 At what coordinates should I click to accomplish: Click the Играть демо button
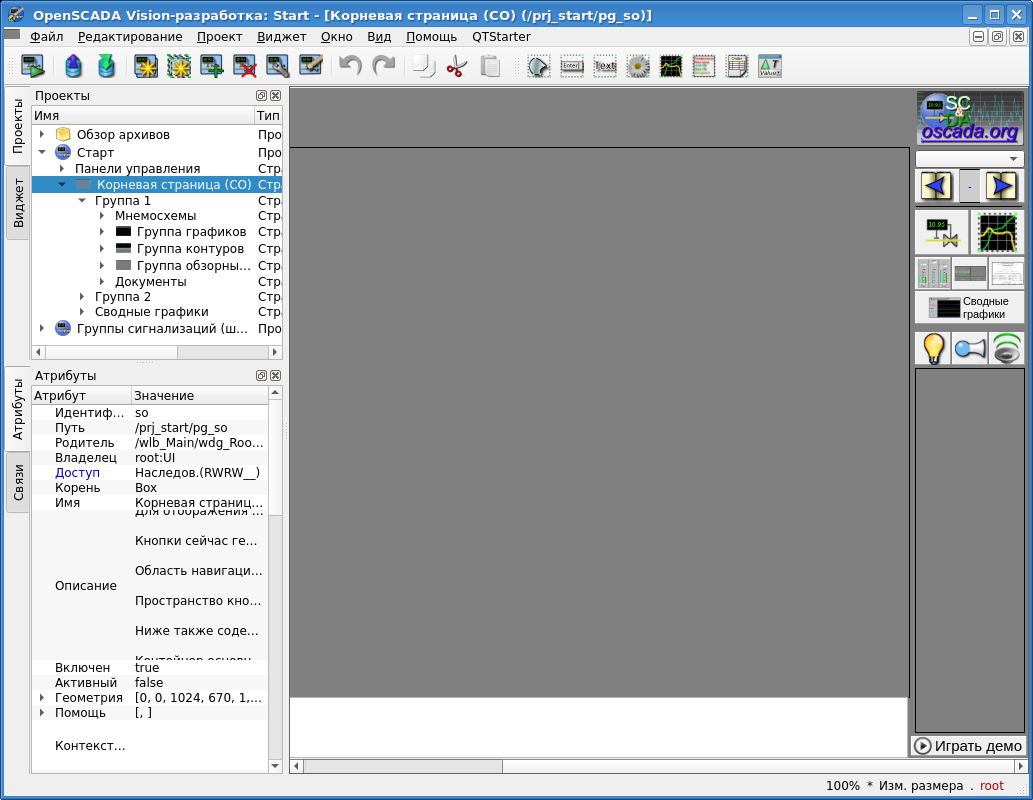968,746
